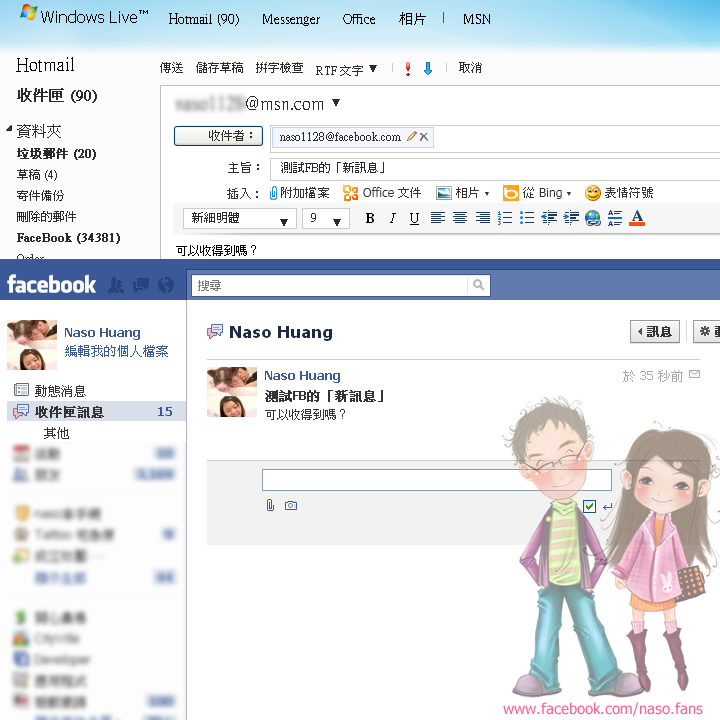Click 收件者 recipient button
The width and height of the screenshot is (720, 720).
click(x=218, y=136)
